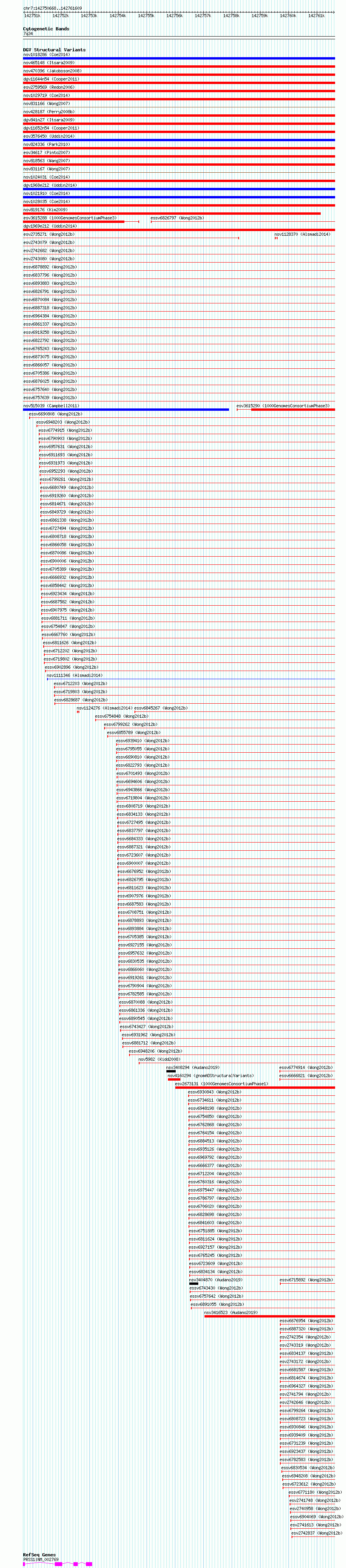346x1568 pixels.
Task: Click the ruler tick labeled 142756k
Action: click(x=175, y=16)
